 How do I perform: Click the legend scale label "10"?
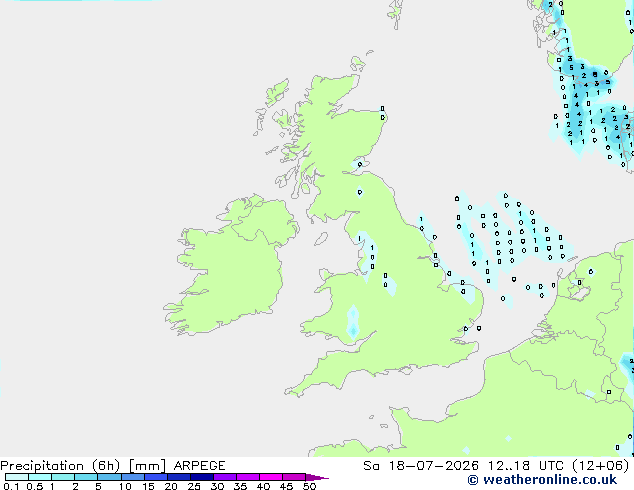(x=125, y=486)
